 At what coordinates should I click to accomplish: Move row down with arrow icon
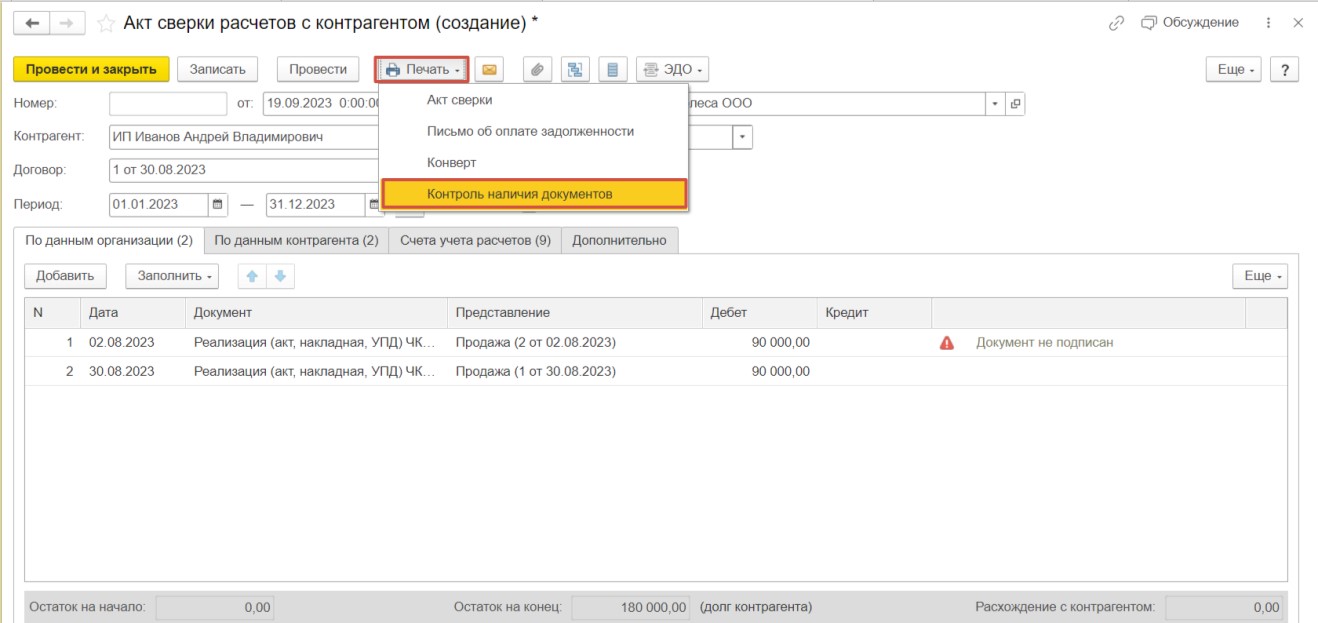pyautogui.click(x=280, y=276)
